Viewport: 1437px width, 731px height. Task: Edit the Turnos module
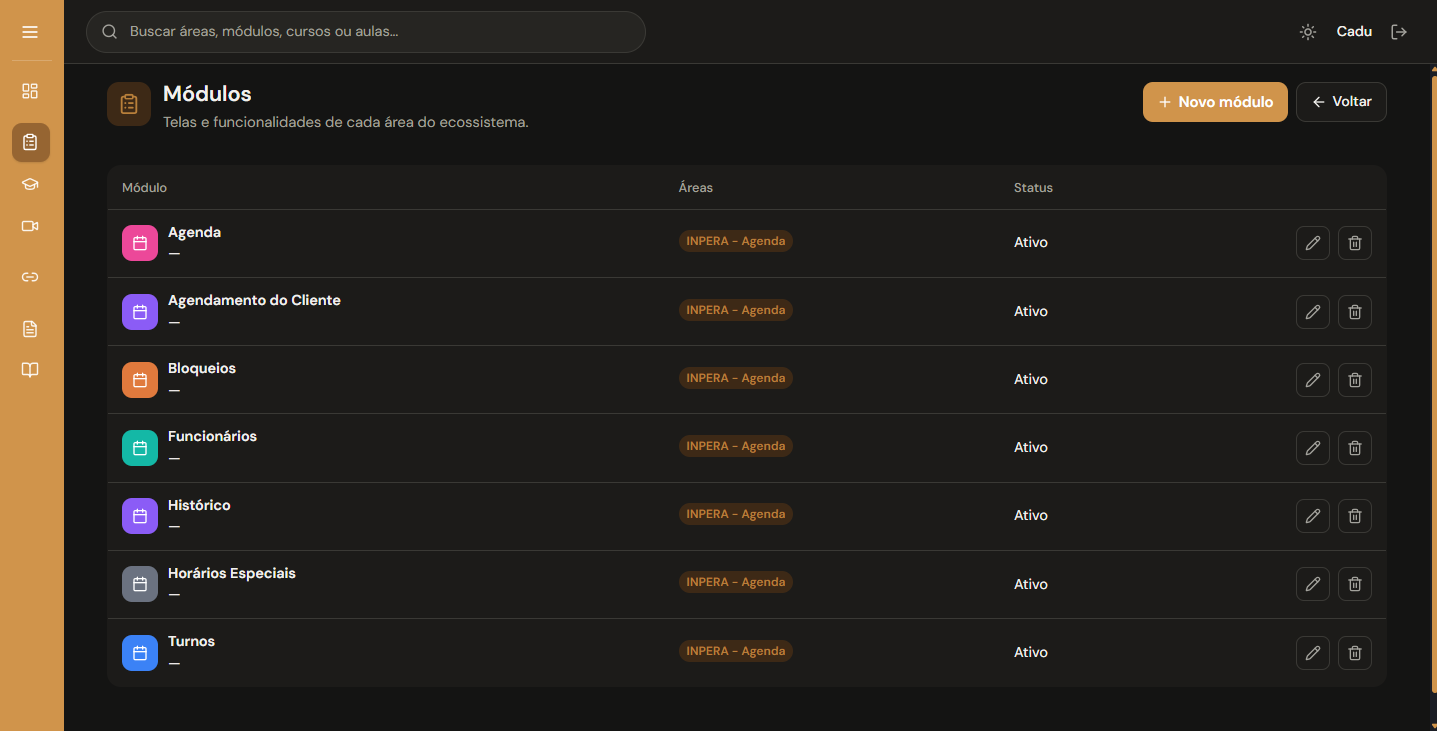point(1313,653)
